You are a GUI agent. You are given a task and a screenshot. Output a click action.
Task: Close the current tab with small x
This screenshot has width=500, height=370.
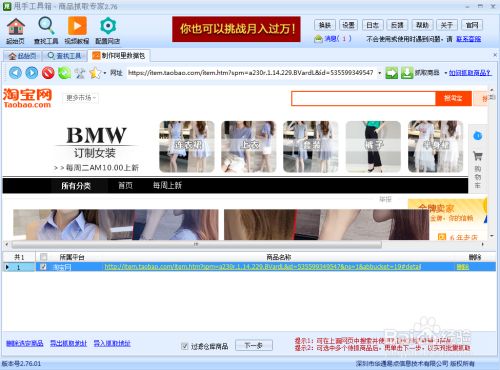pos(495,55)
